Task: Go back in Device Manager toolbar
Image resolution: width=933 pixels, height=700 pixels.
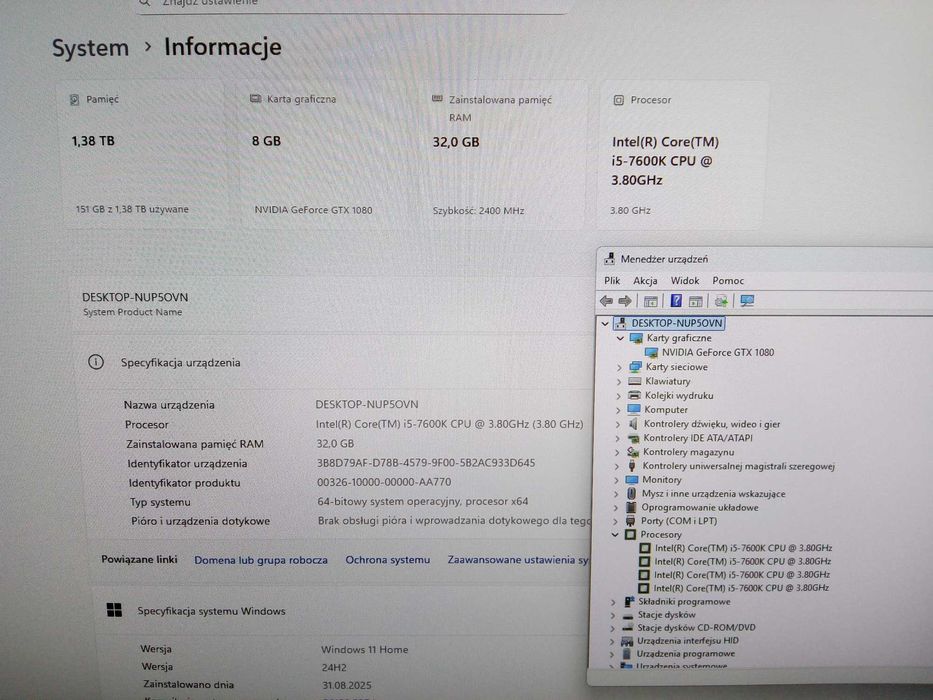Action: click(606, 301)
